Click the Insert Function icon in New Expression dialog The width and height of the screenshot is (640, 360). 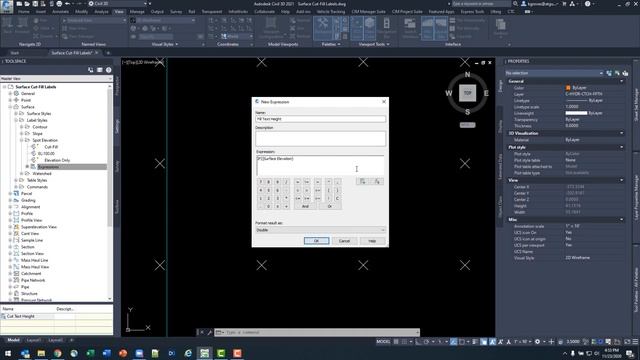[x=377, y=181]
